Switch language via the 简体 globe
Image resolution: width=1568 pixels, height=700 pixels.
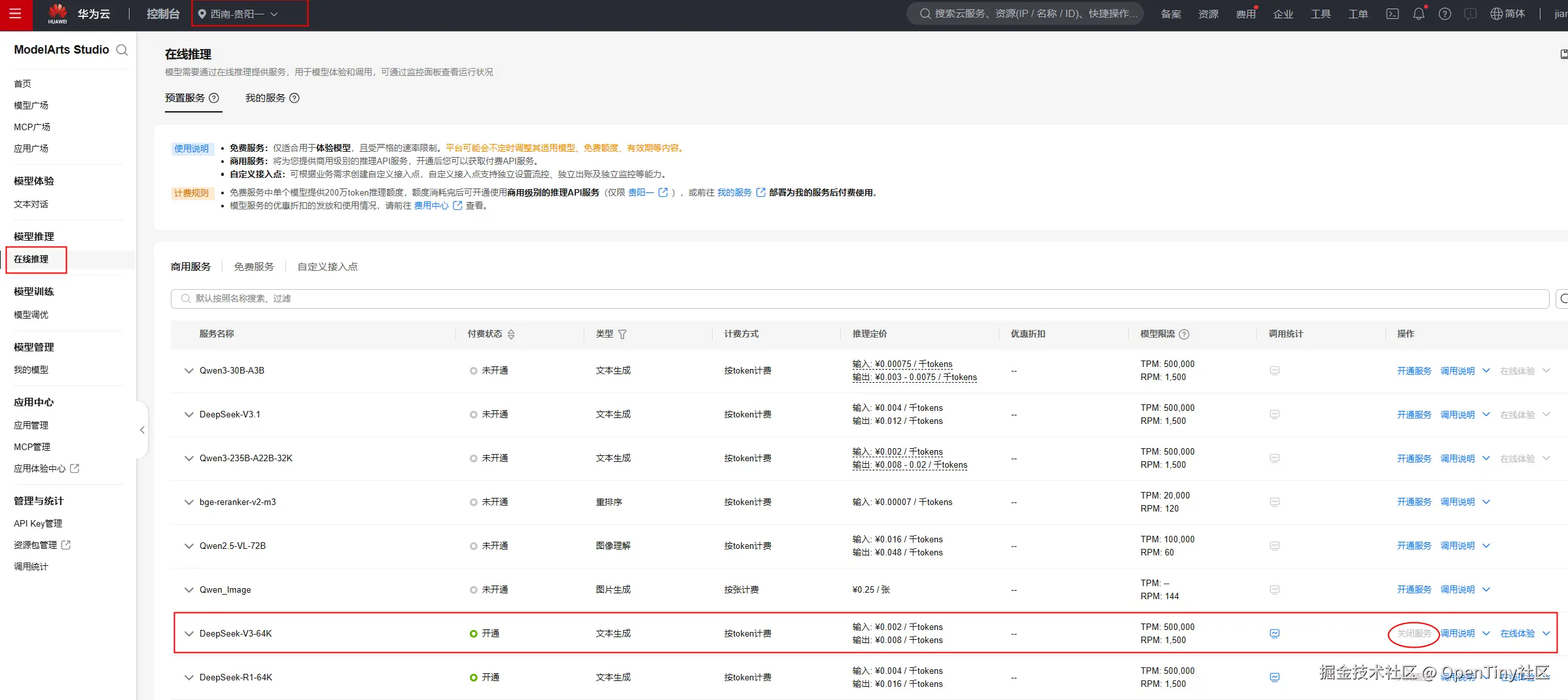tap(1508, 14)
